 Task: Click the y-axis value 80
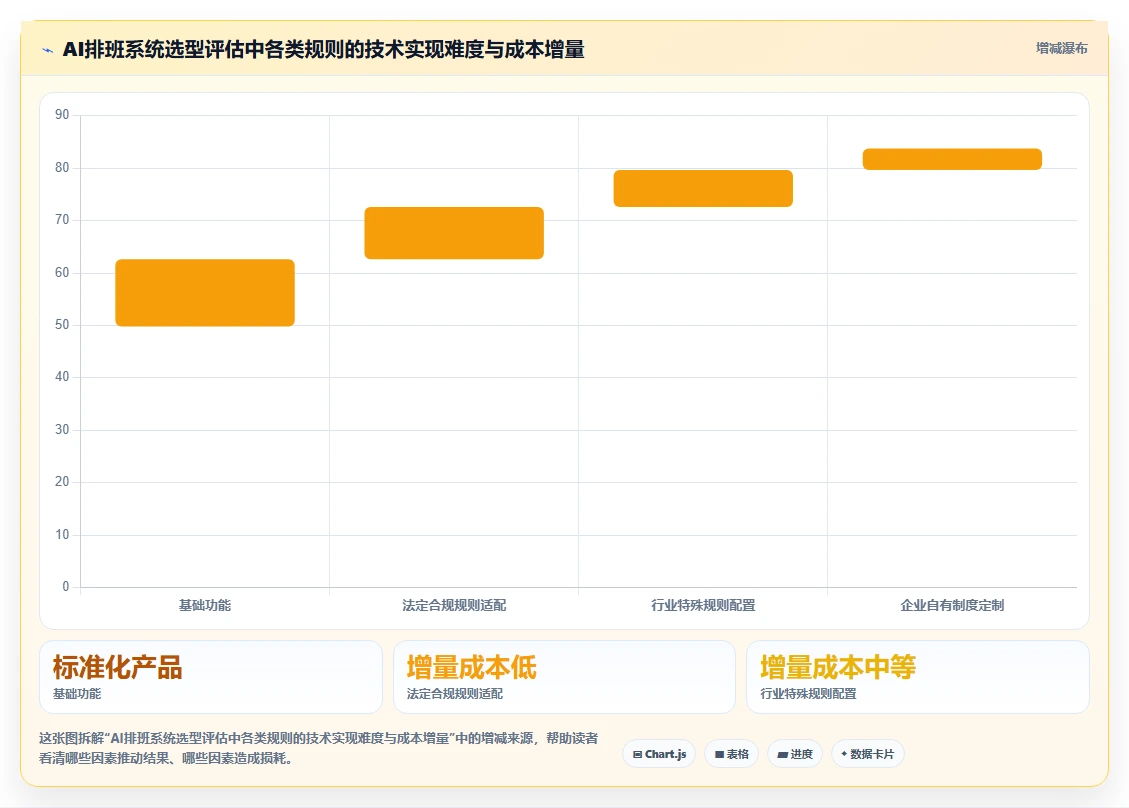pyautogui.click(x=62, y=168)
